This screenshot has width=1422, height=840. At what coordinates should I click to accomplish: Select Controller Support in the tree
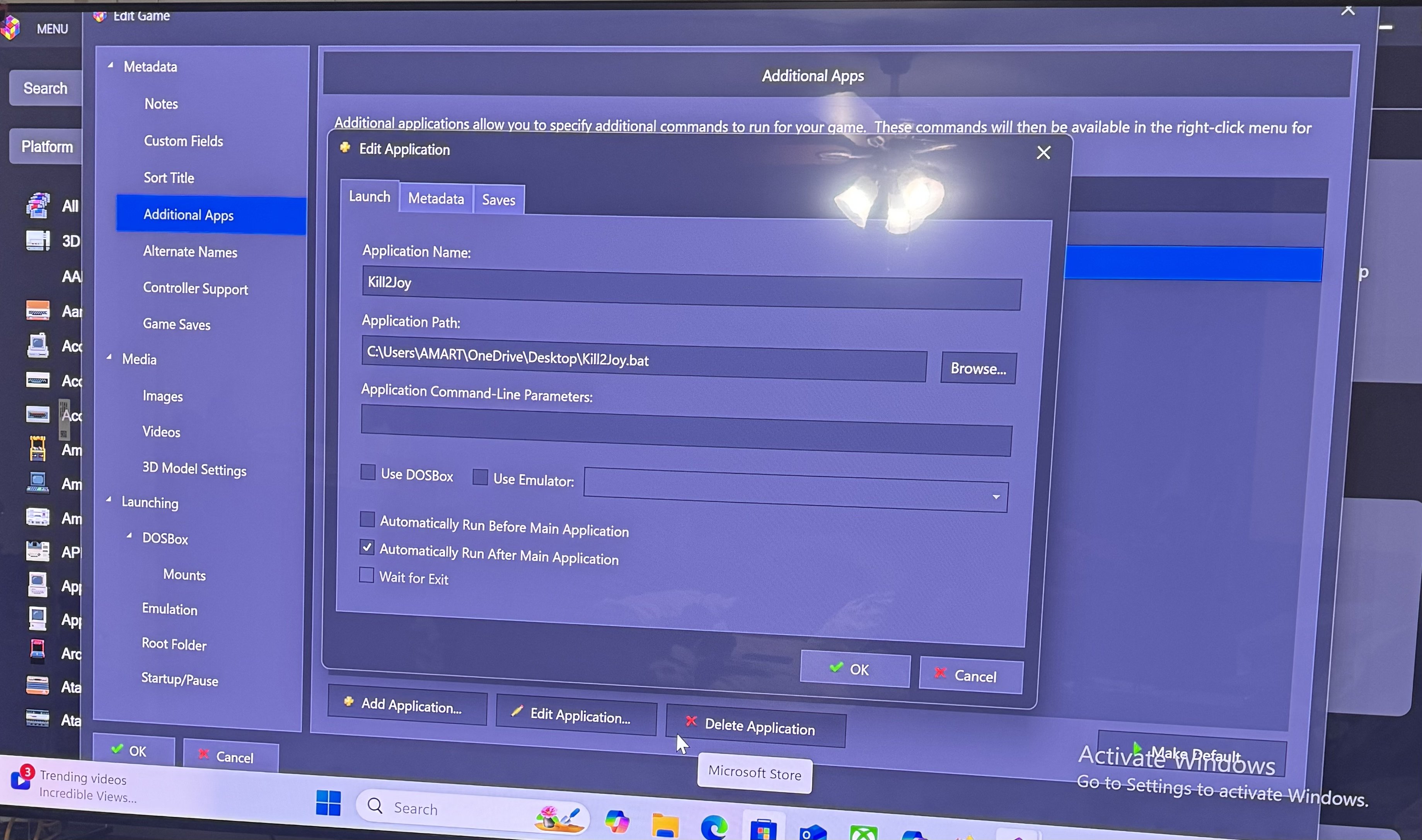tap(195, 289)
